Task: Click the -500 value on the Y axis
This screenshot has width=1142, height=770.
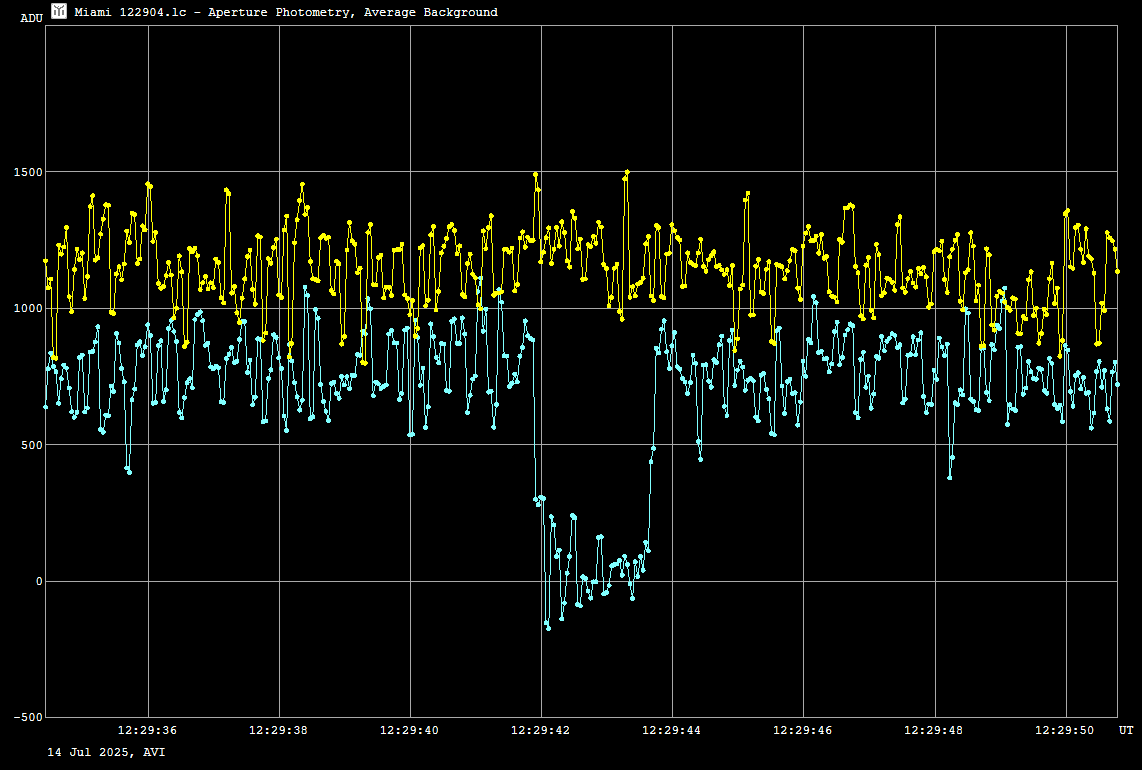Action: (27, 718)
